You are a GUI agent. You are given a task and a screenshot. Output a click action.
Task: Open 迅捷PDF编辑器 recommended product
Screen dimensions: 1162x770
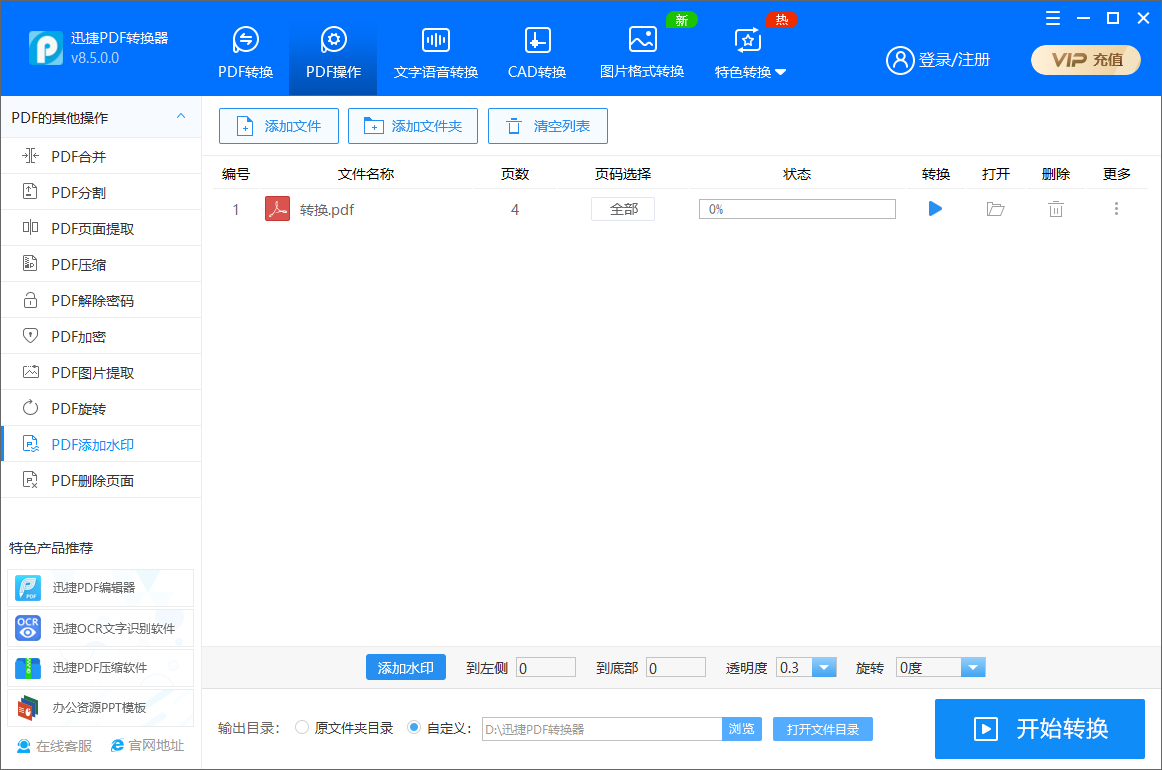tap(101, 588)
